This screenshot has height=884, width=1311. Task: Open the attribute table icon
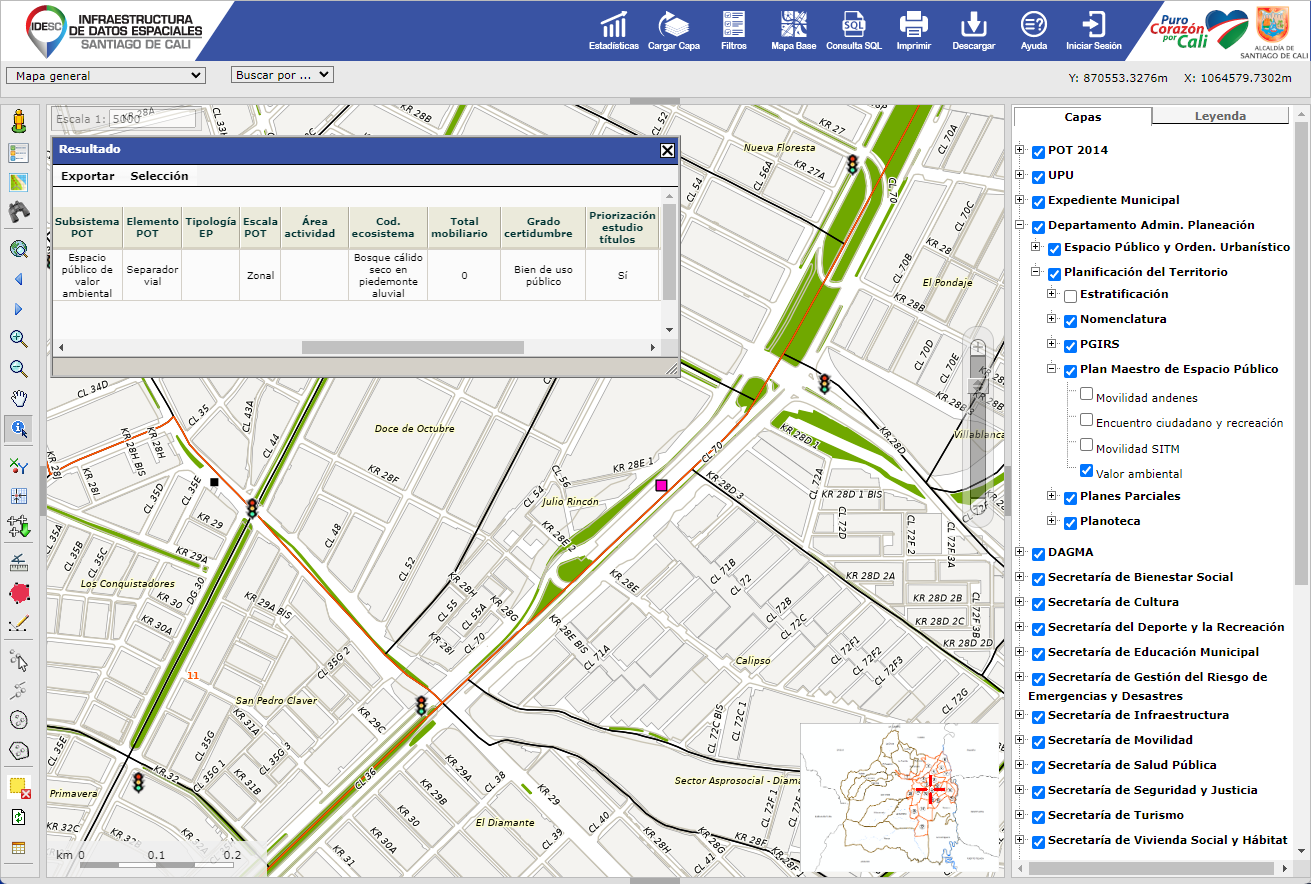click(x=18, y=848)
